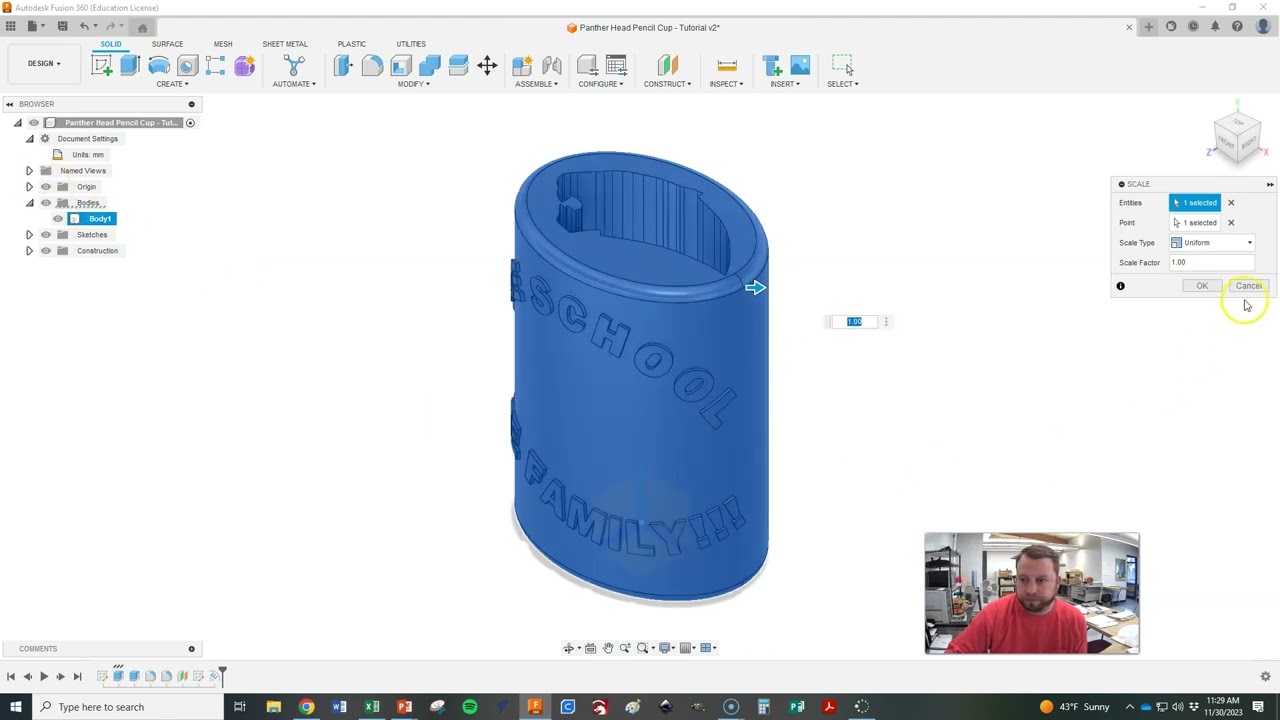Collapse the Bodies folder

pyautogui.click(x=29, y=203)
